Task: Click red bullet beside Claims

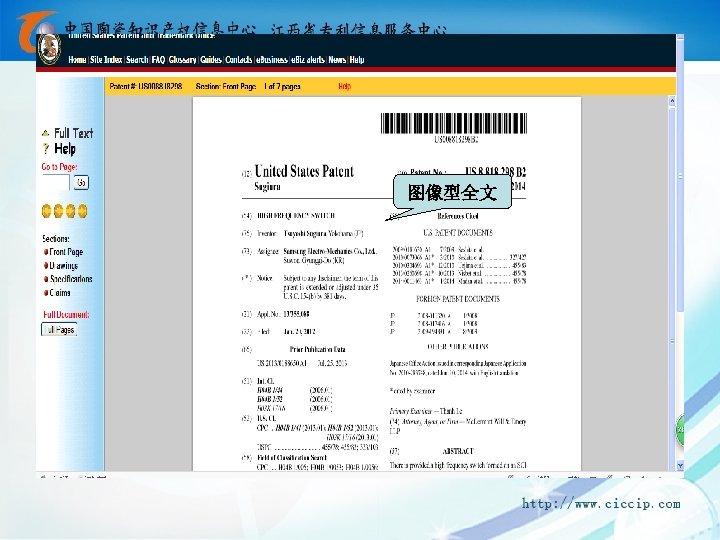Action: click(46, 292)
